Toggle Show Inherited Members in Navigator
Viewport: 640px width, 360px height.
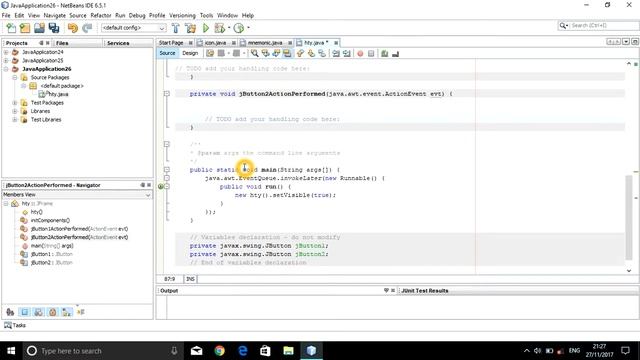(x=10, y=312)
